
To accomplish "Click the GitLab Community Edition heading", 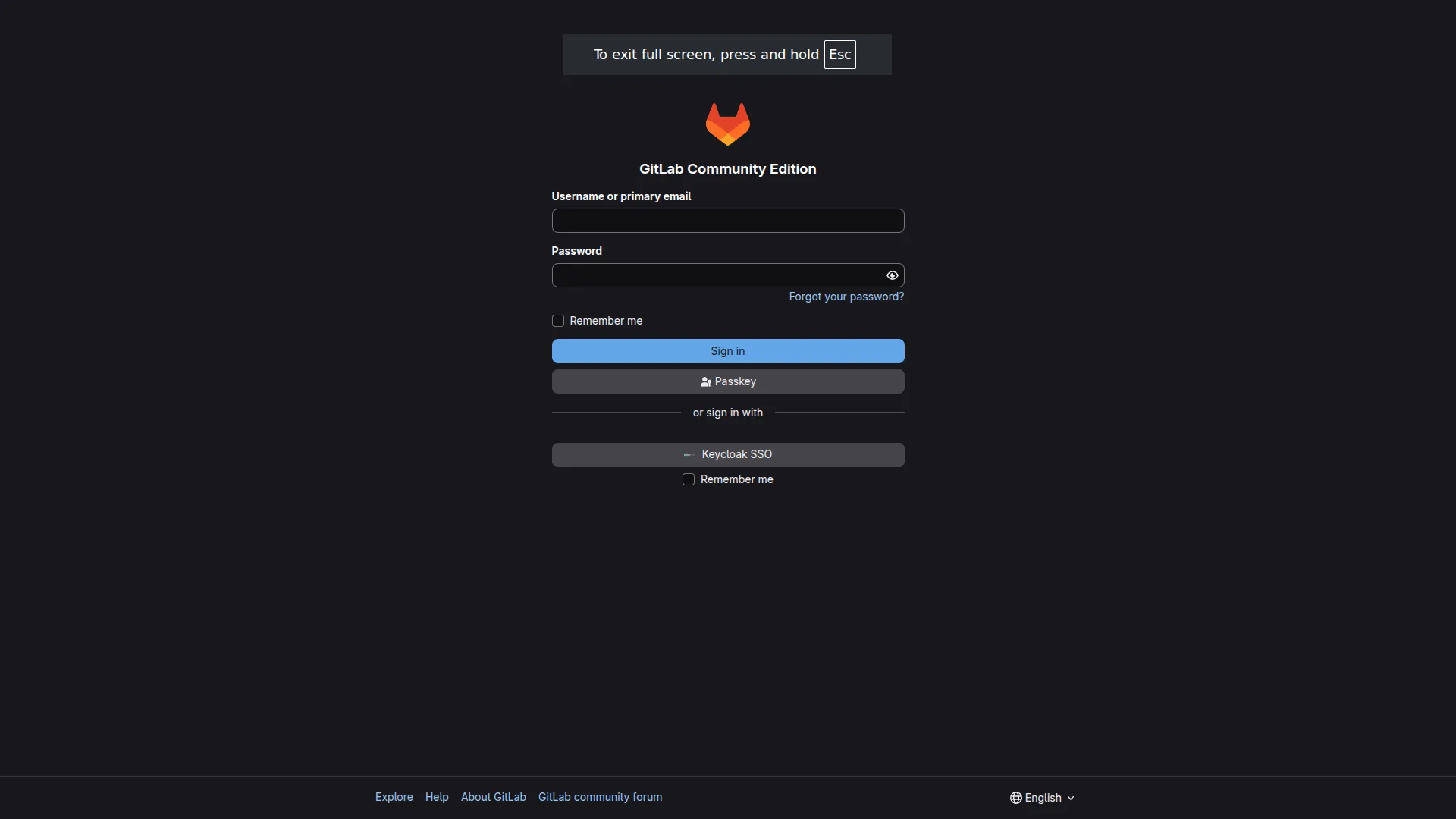I will tap(727, 169).
